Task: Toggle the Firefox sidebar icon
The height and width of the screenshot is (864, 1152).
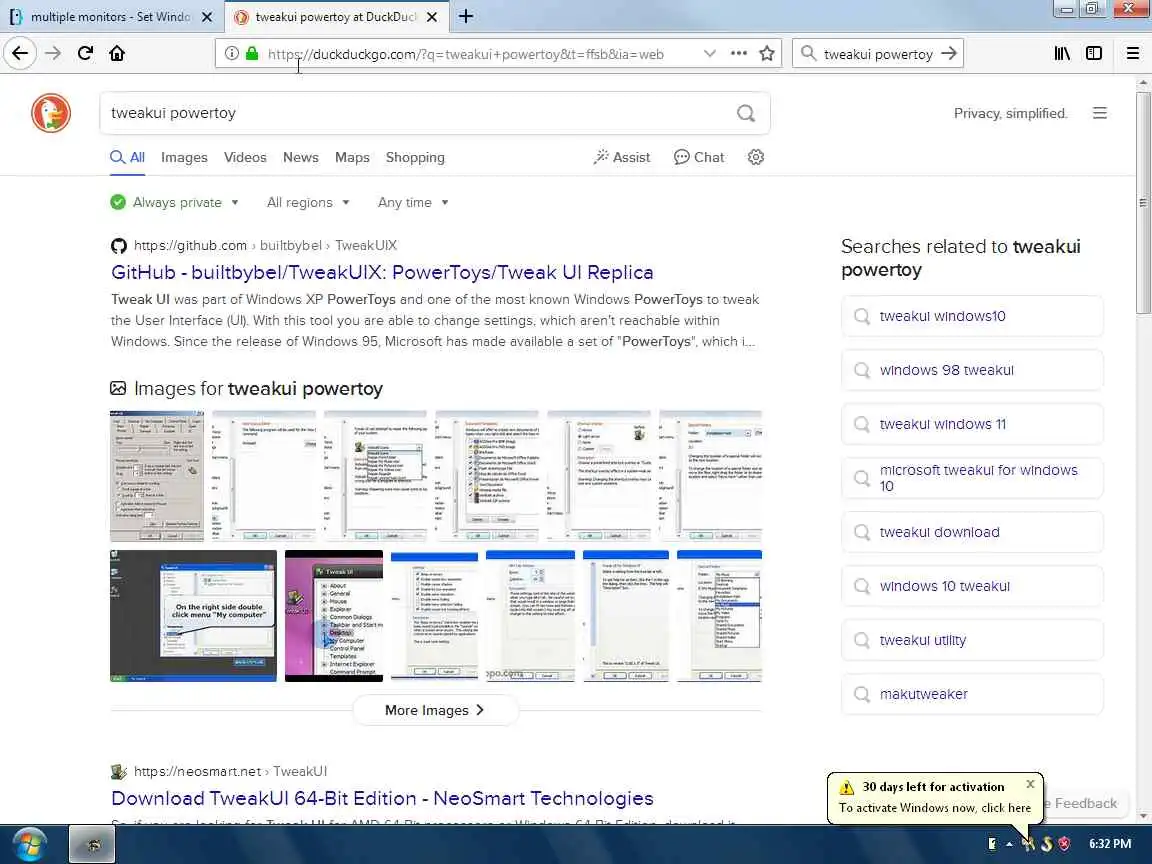Action: (1094, 53)
